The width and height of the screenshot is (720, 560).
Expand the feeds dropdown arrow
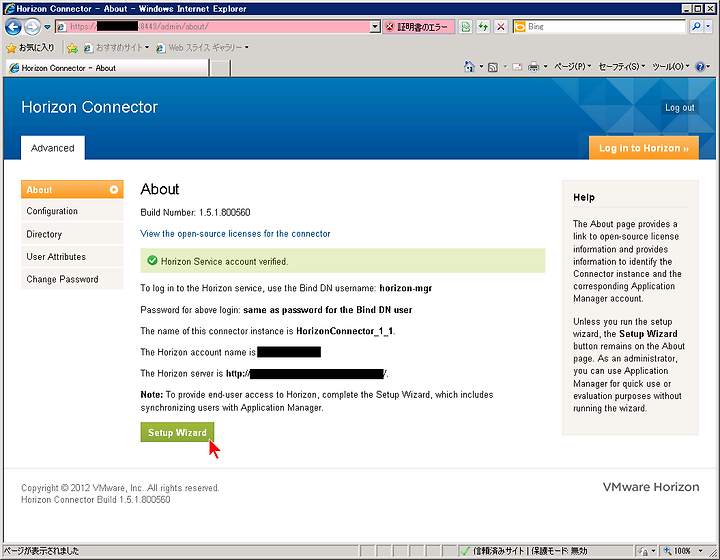point(505,67)
